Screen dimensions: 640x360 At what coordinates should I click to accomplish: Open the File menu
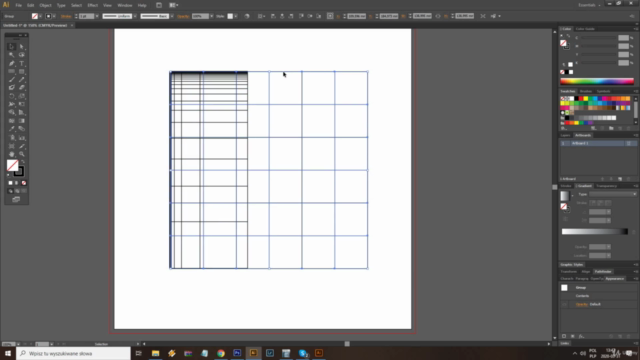click(19, 5)
